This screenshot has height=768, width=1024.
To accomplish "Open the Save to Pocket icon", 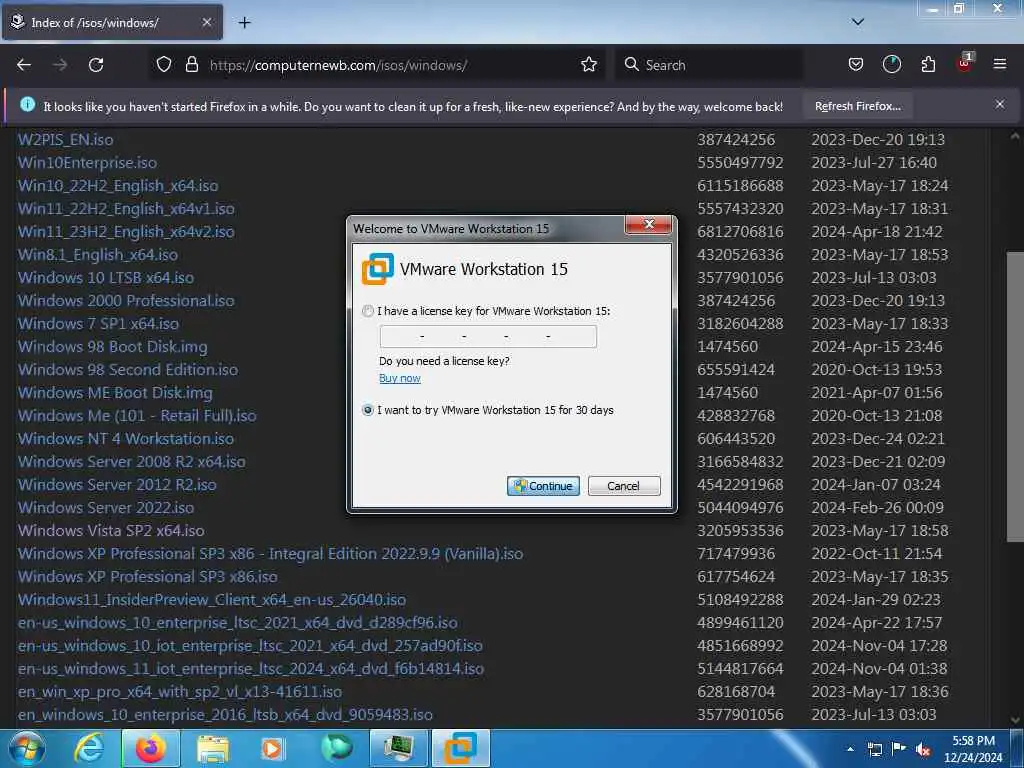I will coord(856,65).
